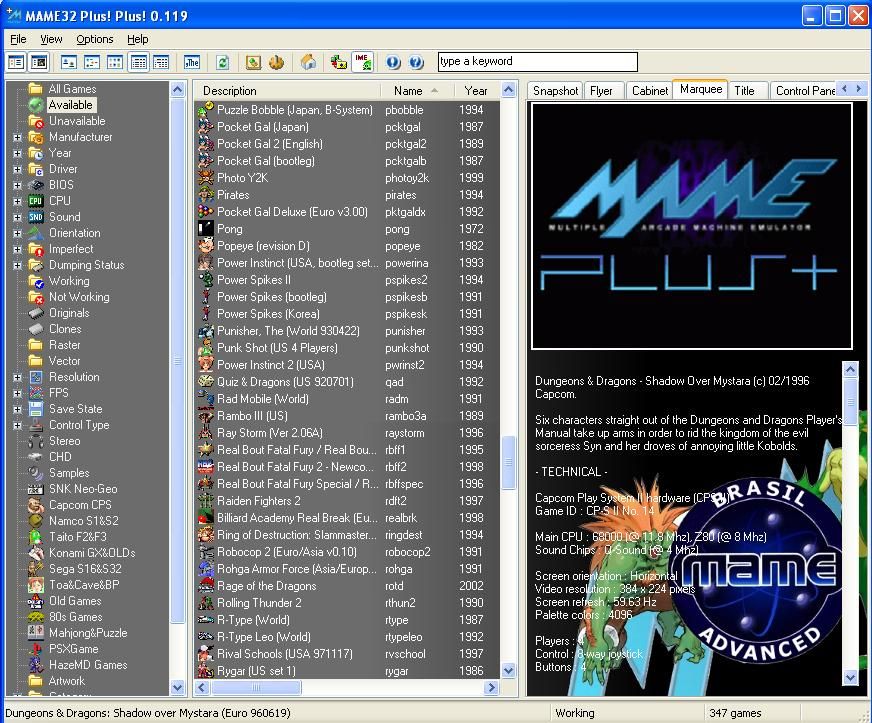The image size is (872, 723).
Task: Sort games by the Name column header
Action: tap(416, 91)
